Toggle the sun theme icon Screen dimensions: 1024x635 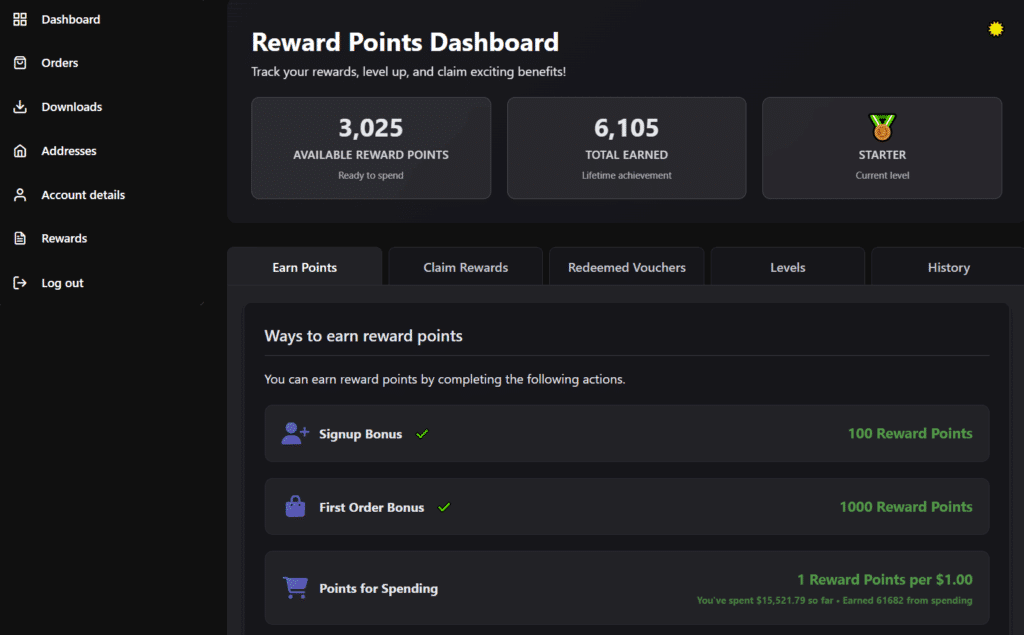point(995,29)
